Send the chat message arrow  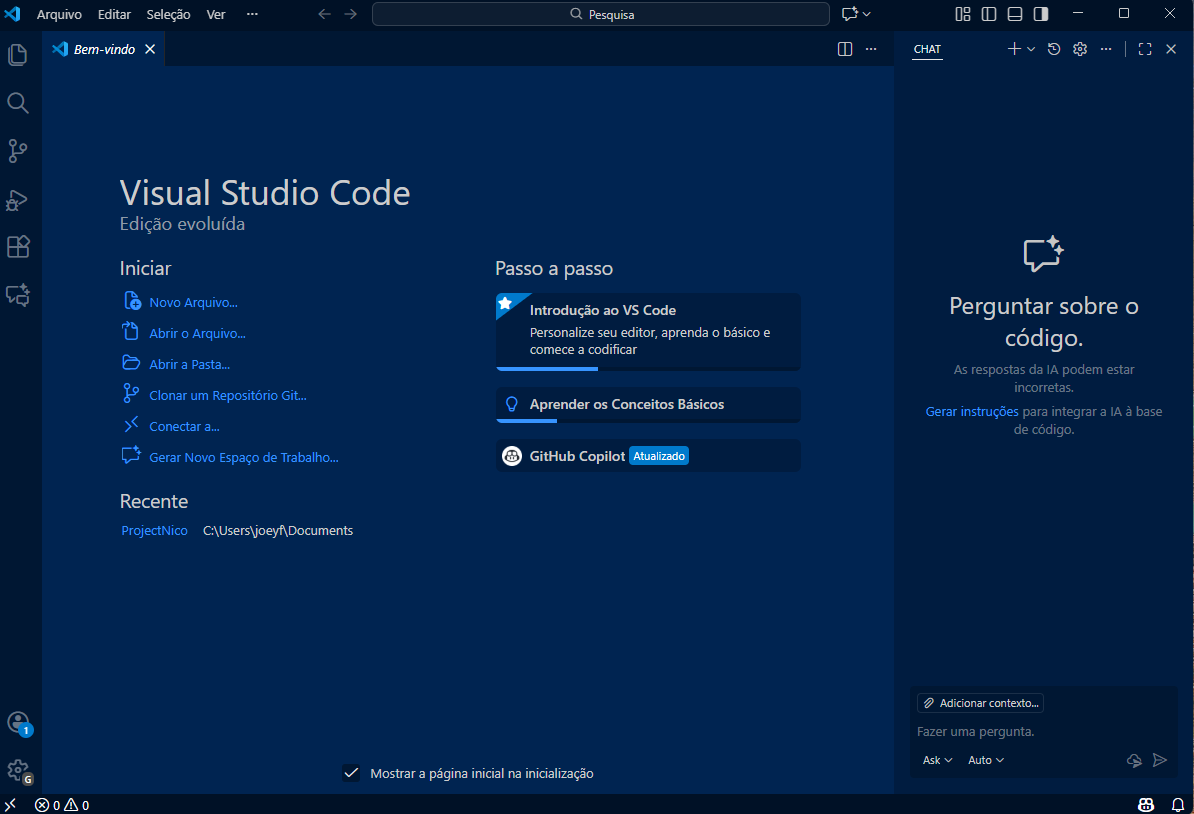point(1160,760)
